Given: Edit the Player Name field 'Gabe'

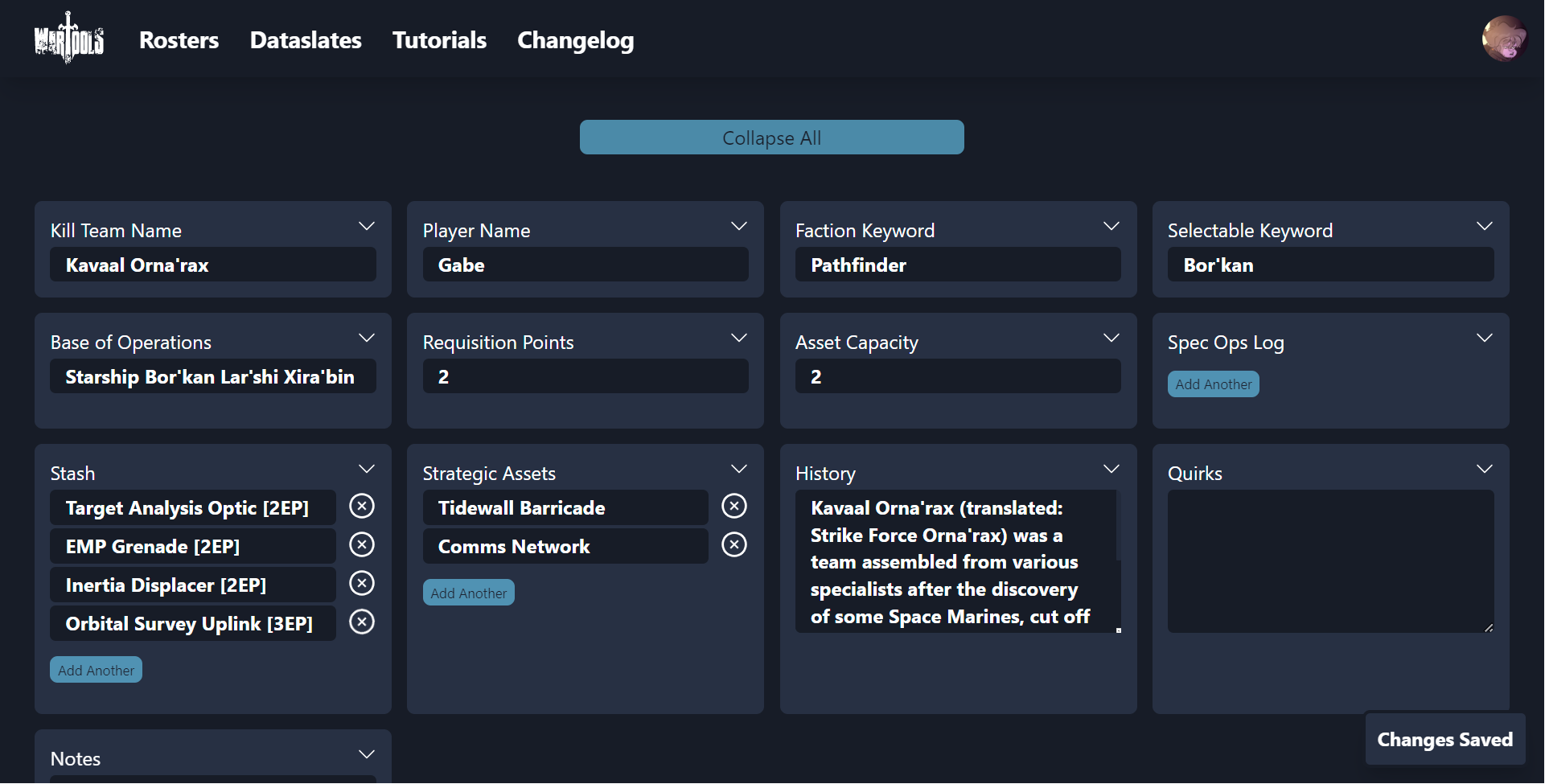Looking at the screenshot, I should [586, 265].
